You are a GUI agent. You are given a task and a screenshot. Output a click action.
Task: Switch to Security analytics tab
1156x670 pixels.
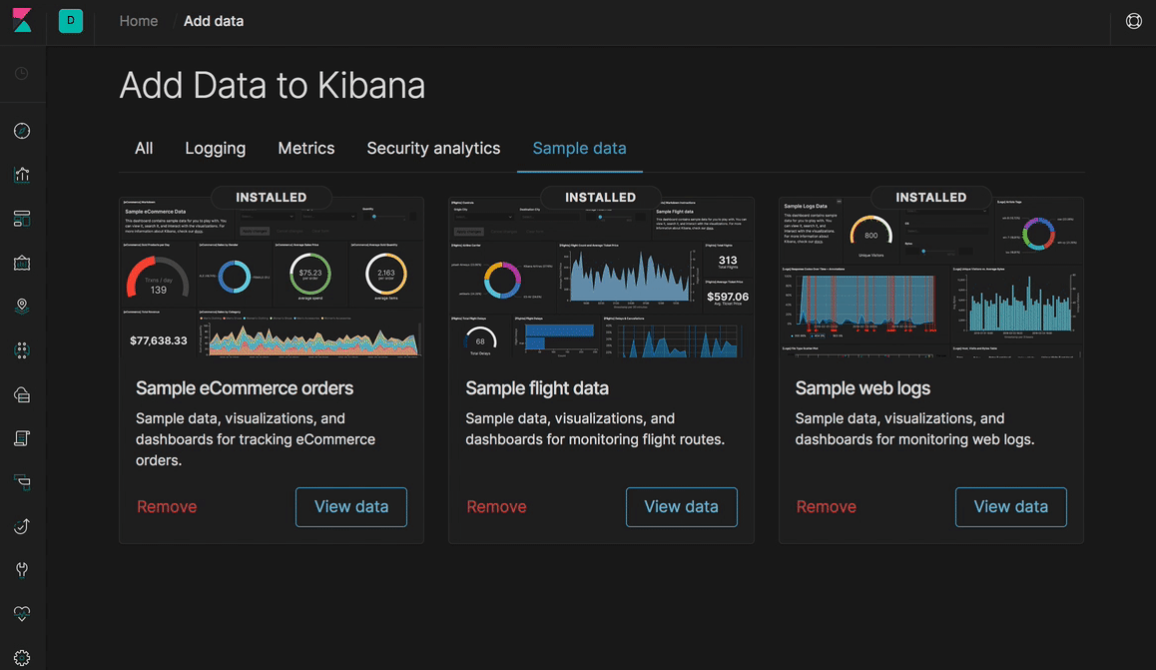pyautogui.click(x=434, y=148)
